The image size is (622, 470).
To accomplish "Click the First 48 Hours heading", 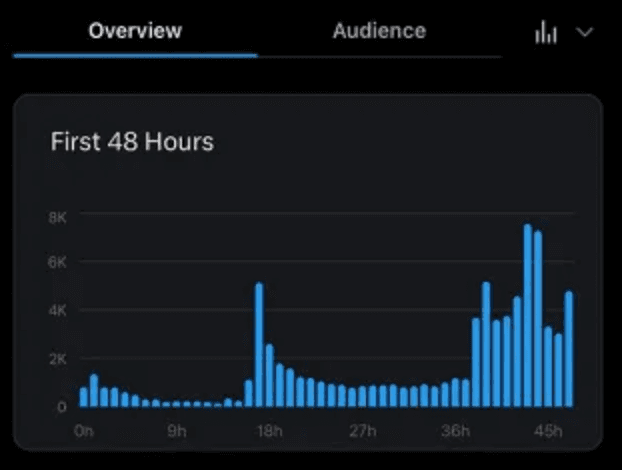I will tap(132, 142).
